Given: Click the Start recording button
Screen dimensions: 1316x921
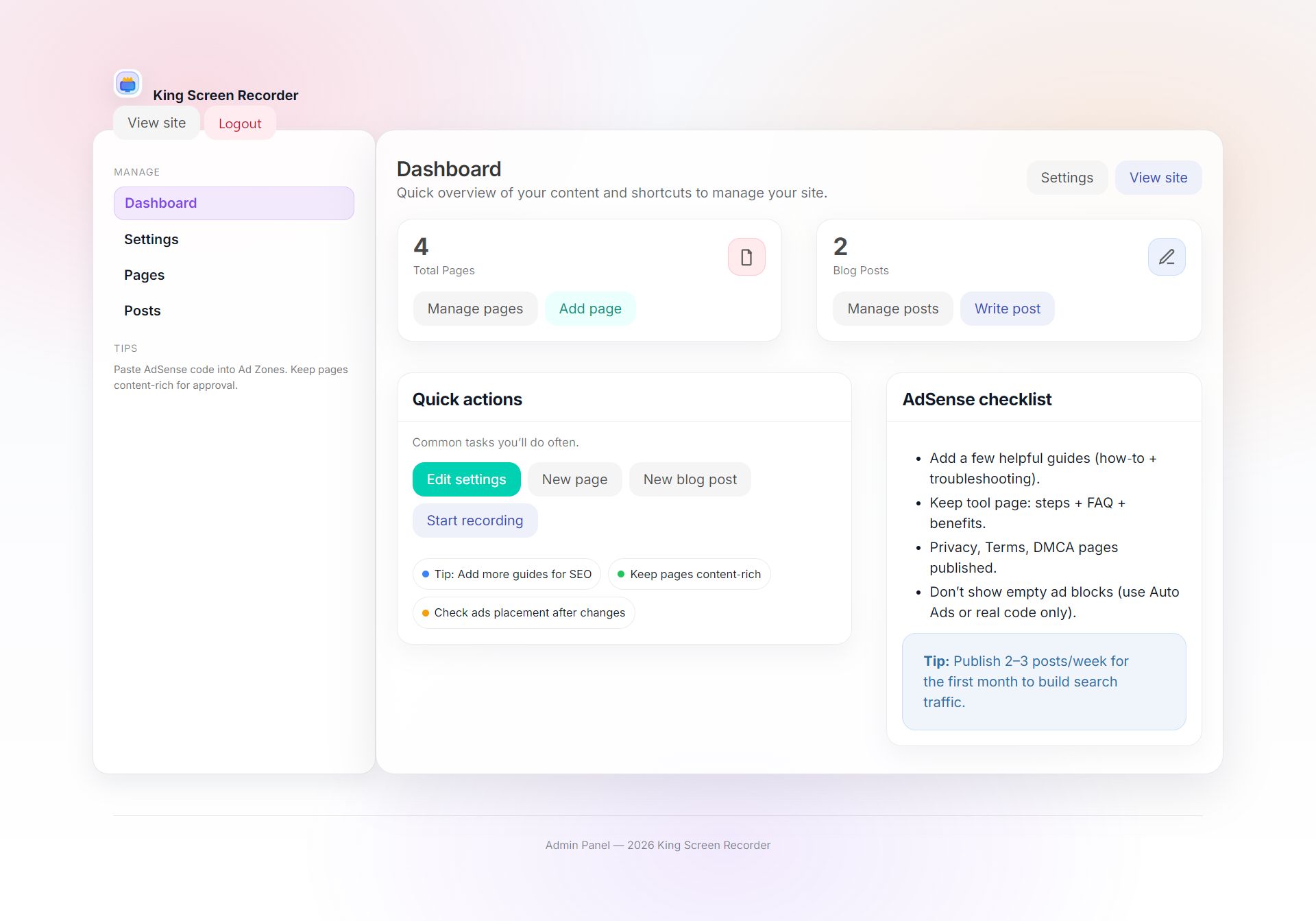Looking at the screenshot, I should pos(474,521).
